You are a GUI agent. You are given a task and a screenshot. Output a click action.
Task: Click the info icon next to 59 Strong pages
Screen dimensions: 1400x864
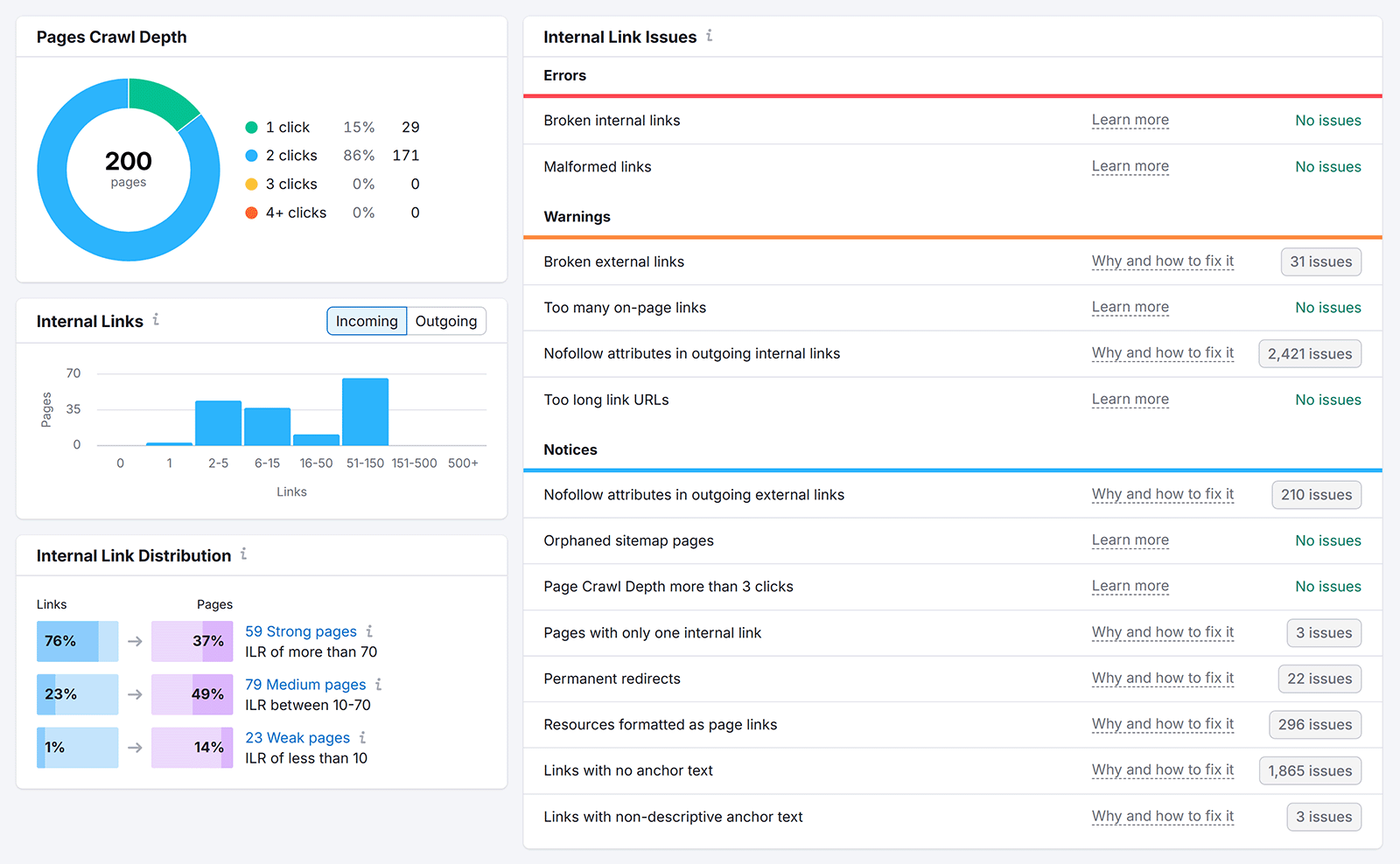[x=370, y=631]
